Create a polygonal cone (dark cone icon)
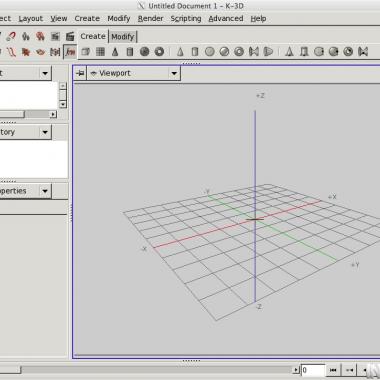 (115, 52)
